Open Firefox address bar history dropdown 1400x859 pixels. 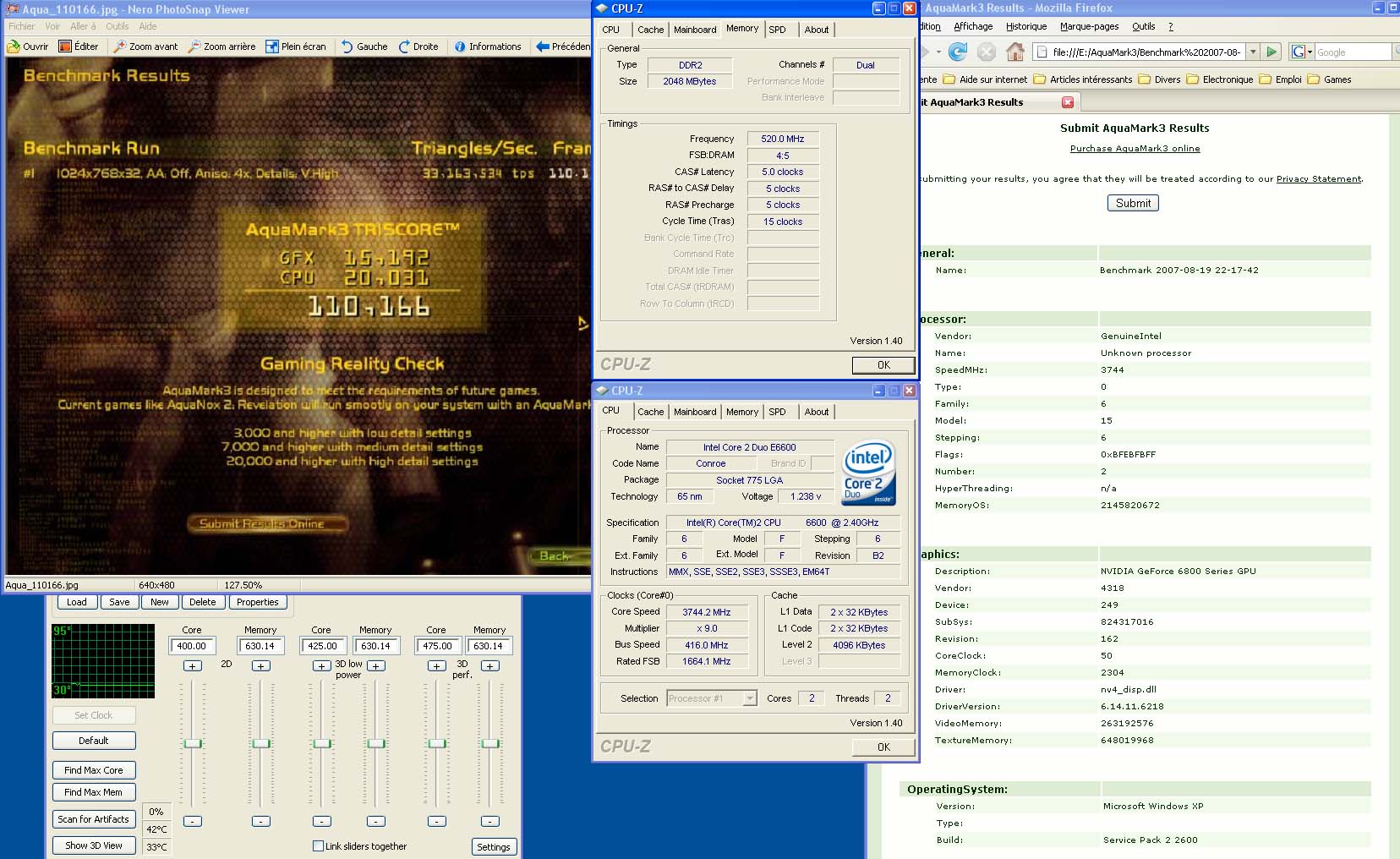point(1253,52)
